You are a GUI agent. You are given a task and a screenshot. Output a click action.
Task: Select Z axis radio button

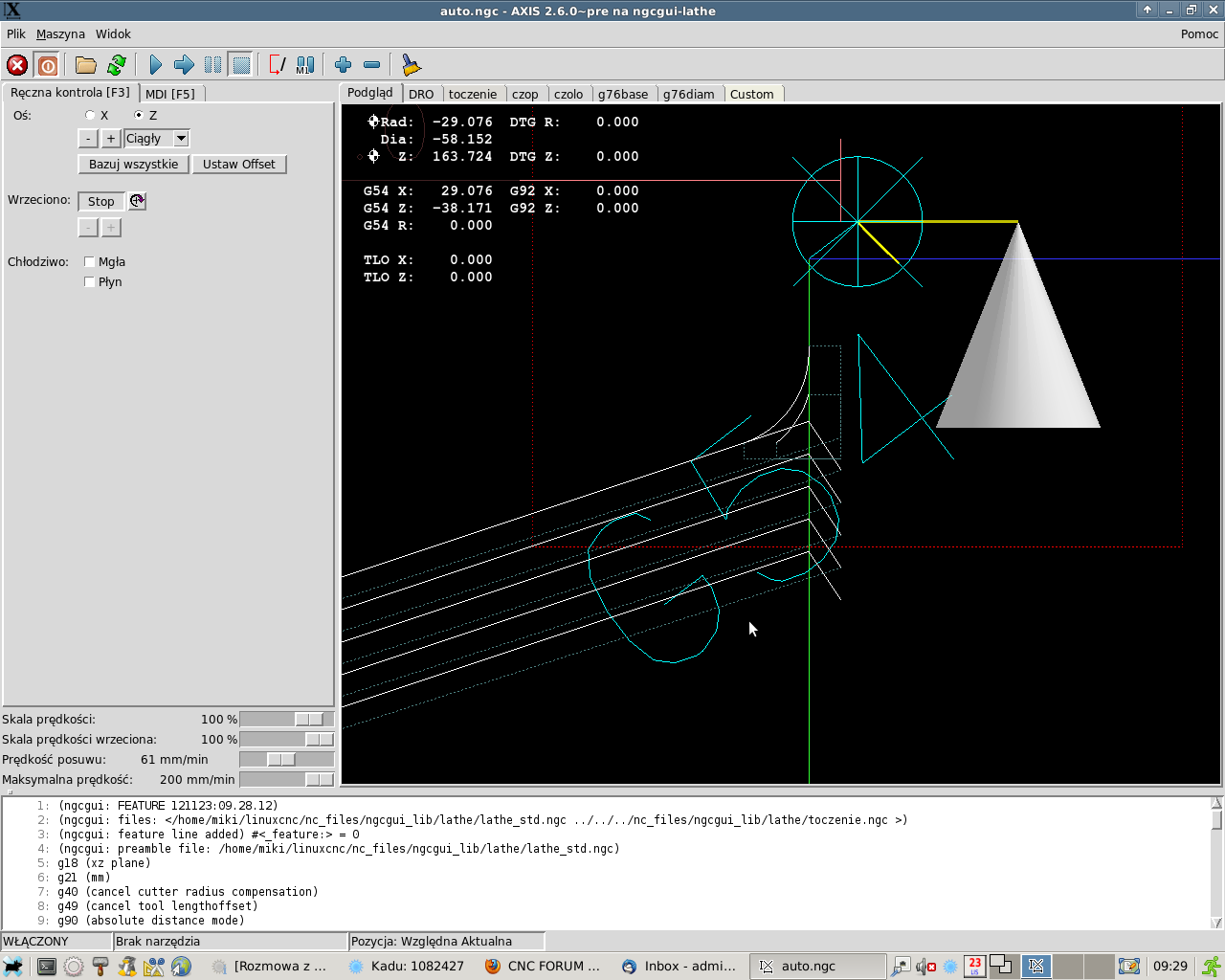click(x=139, y=115)
